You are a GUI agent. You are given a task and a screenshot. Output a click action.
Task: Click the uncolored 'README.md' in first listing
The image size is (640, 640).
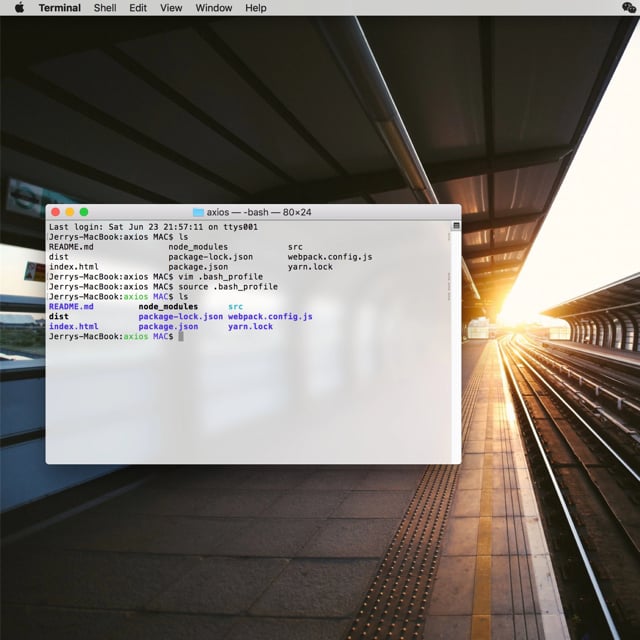point(71,247)
